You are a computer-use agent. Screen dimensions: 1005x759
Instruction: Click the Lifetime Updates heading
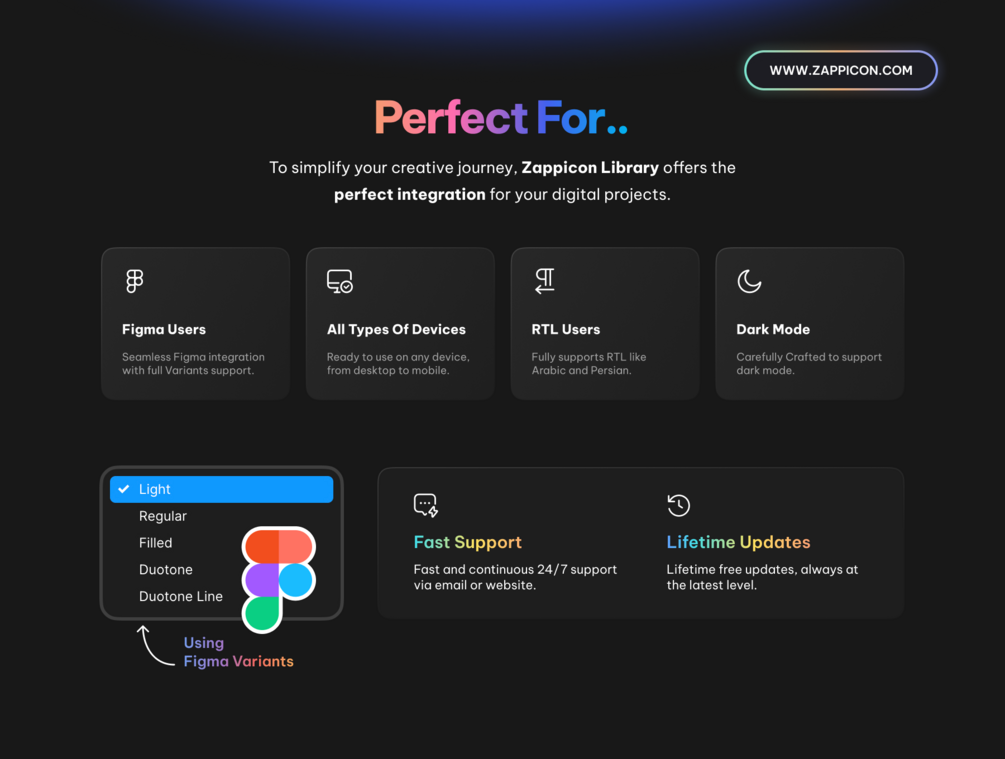pyautogui.click(x=738, y=542)
